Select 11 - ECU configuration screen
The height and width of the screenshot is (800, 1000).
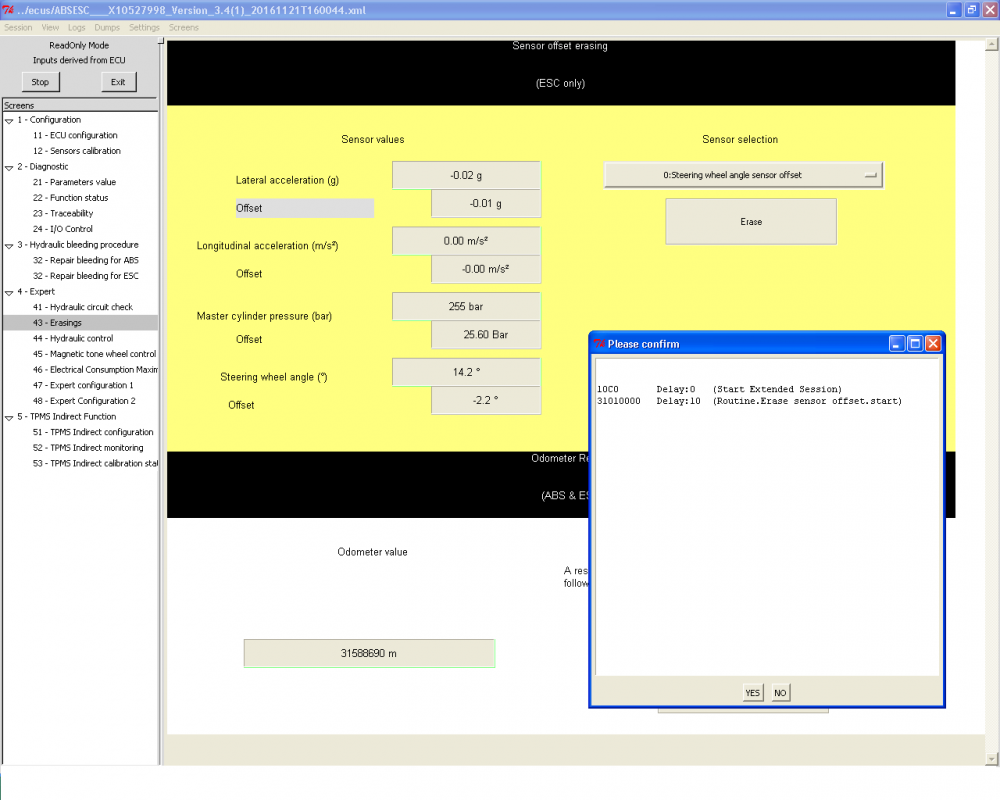click(75, 135)
